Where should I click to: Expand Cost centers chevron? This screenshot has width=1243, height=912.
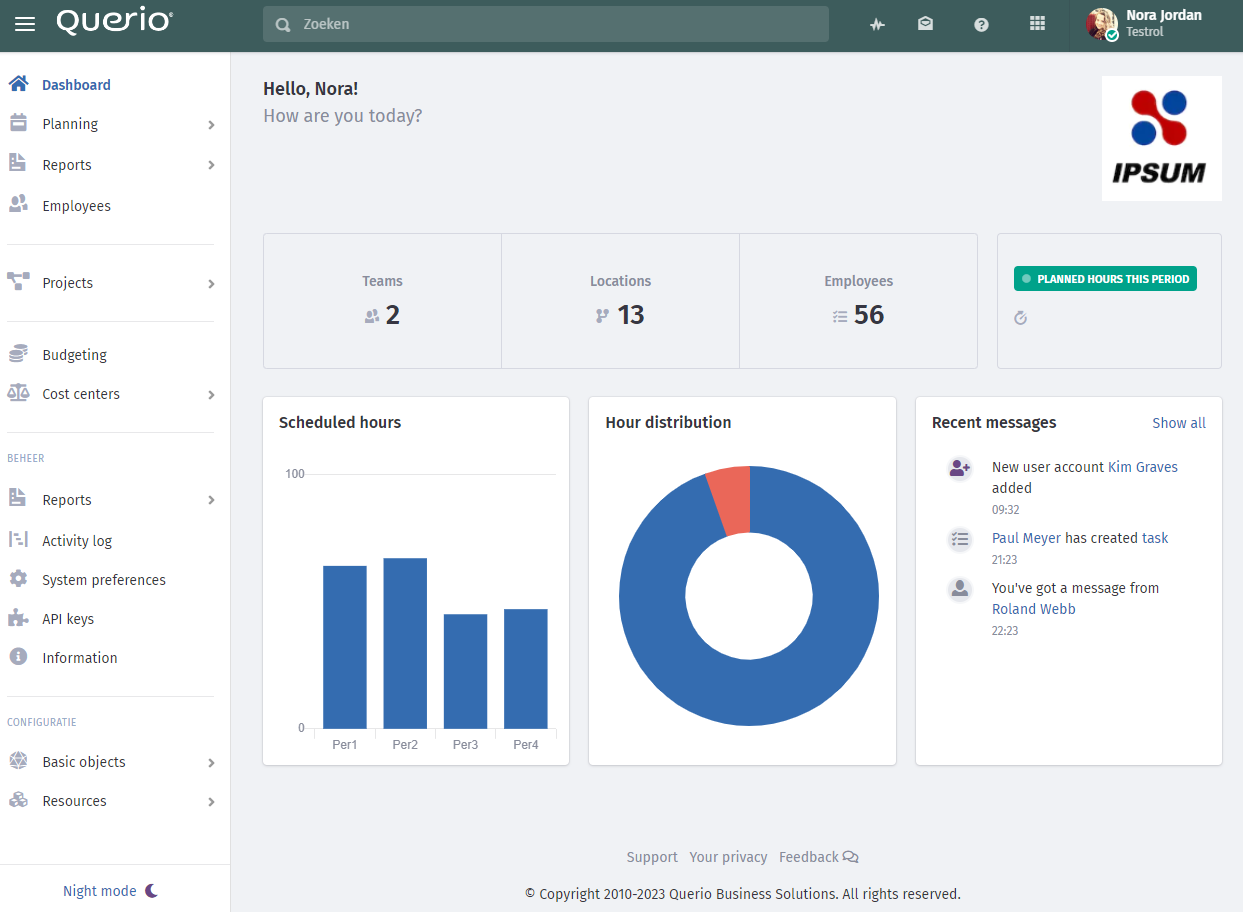pos(211,395)
